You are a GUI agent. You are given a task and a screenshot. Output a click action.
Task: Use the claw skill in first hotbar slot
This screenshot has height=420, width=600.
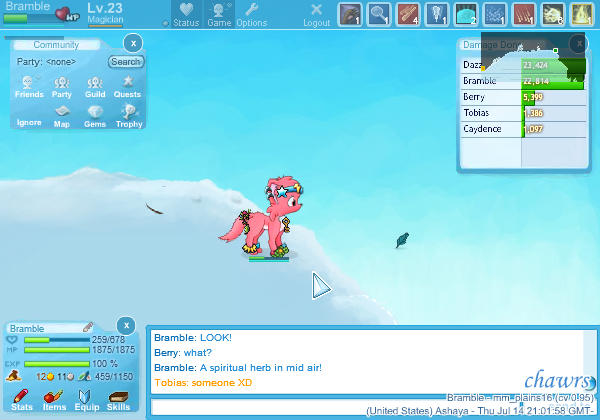pyautogui.click(x=350, y=15)
